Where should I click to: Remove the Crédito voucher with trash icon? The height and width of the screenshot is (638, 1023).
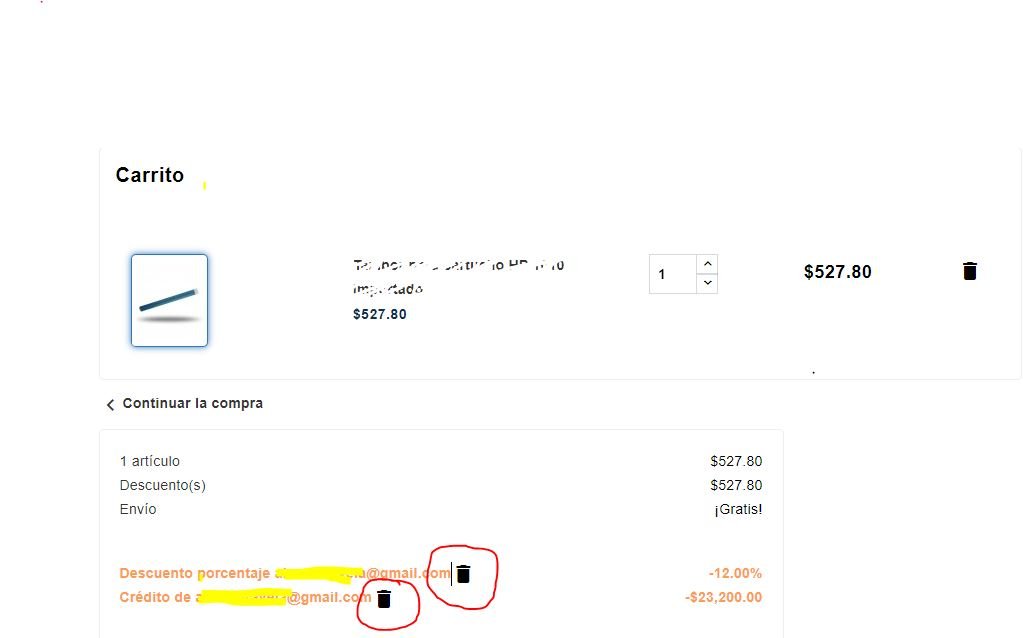[384, 598]
